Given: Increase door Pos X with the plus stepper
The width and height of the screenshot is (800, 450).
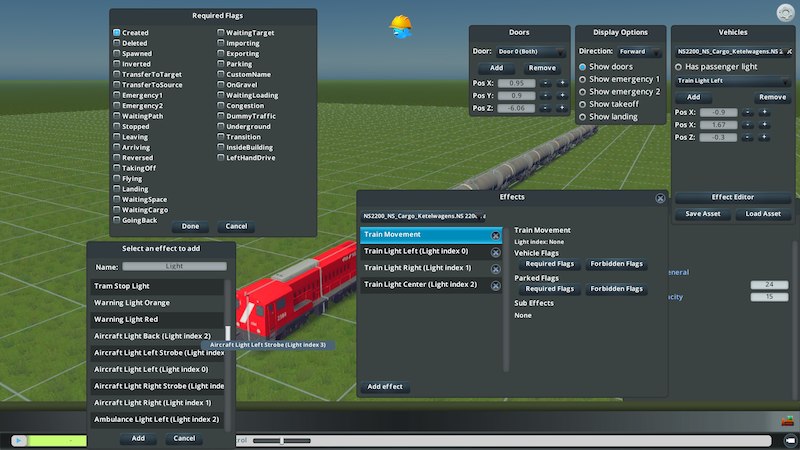Looking at the screenshot, I should coord(561,82).
